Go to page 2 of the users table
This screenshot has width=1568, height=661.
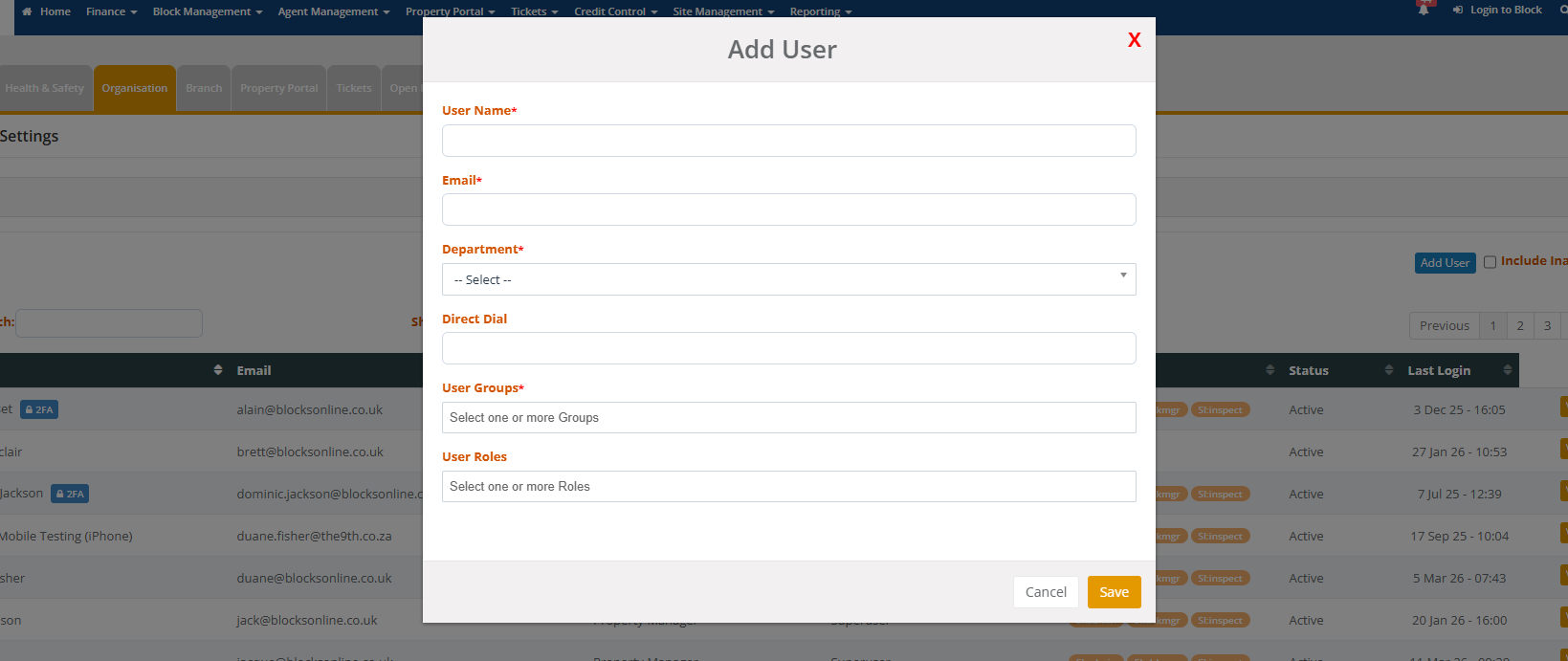1519,325
